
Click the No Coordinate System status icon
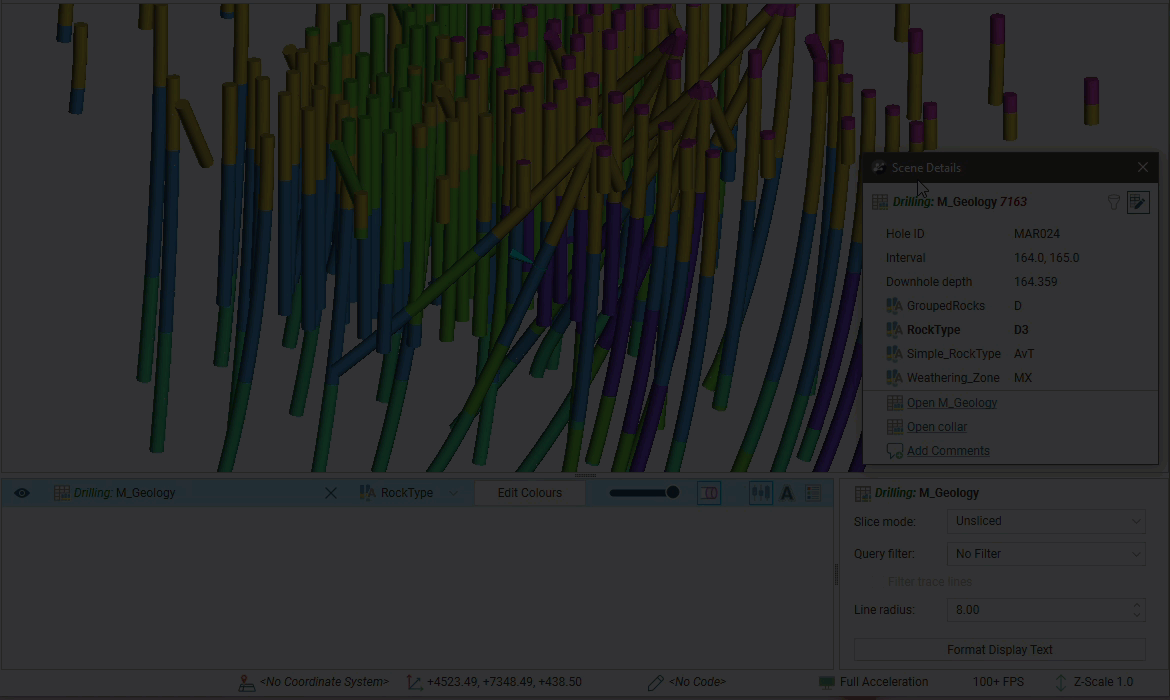point(246,682)
